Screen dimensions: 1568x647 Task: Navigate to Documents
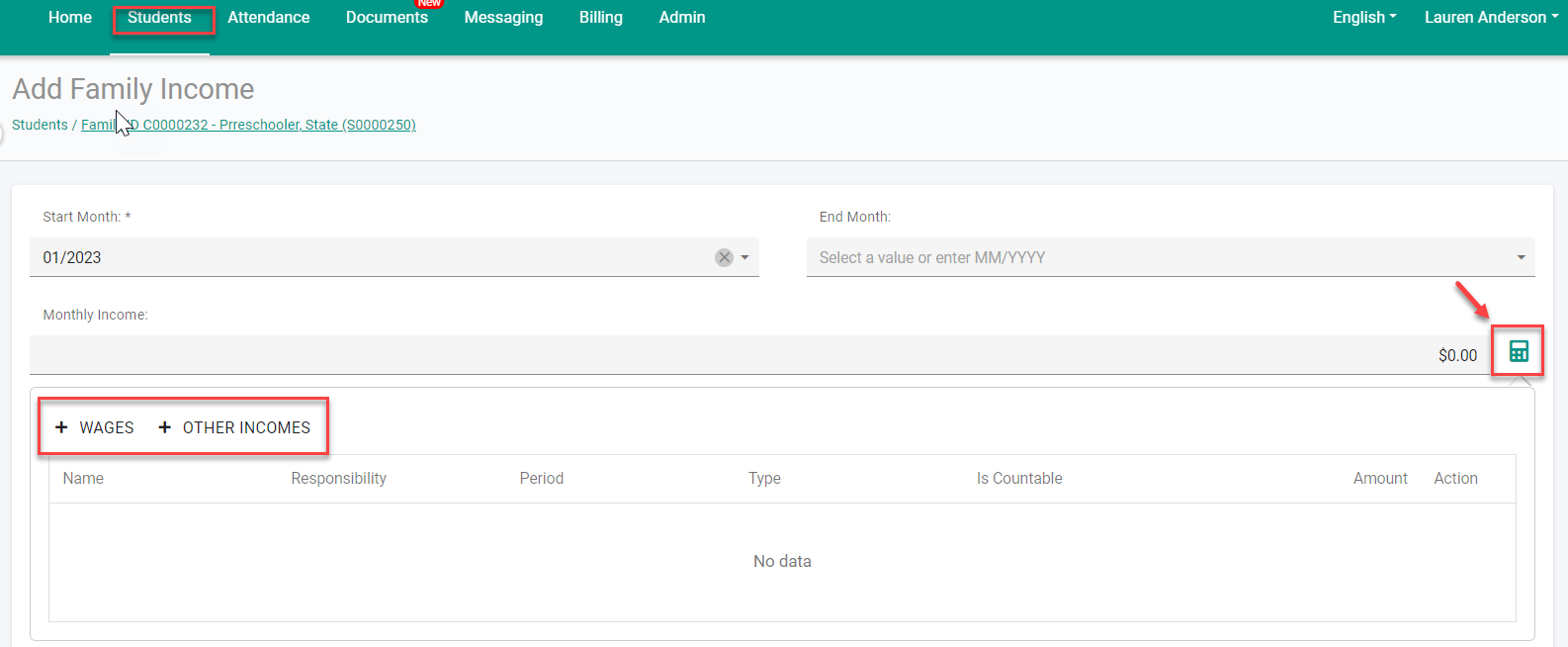click(x=387, y=18)
